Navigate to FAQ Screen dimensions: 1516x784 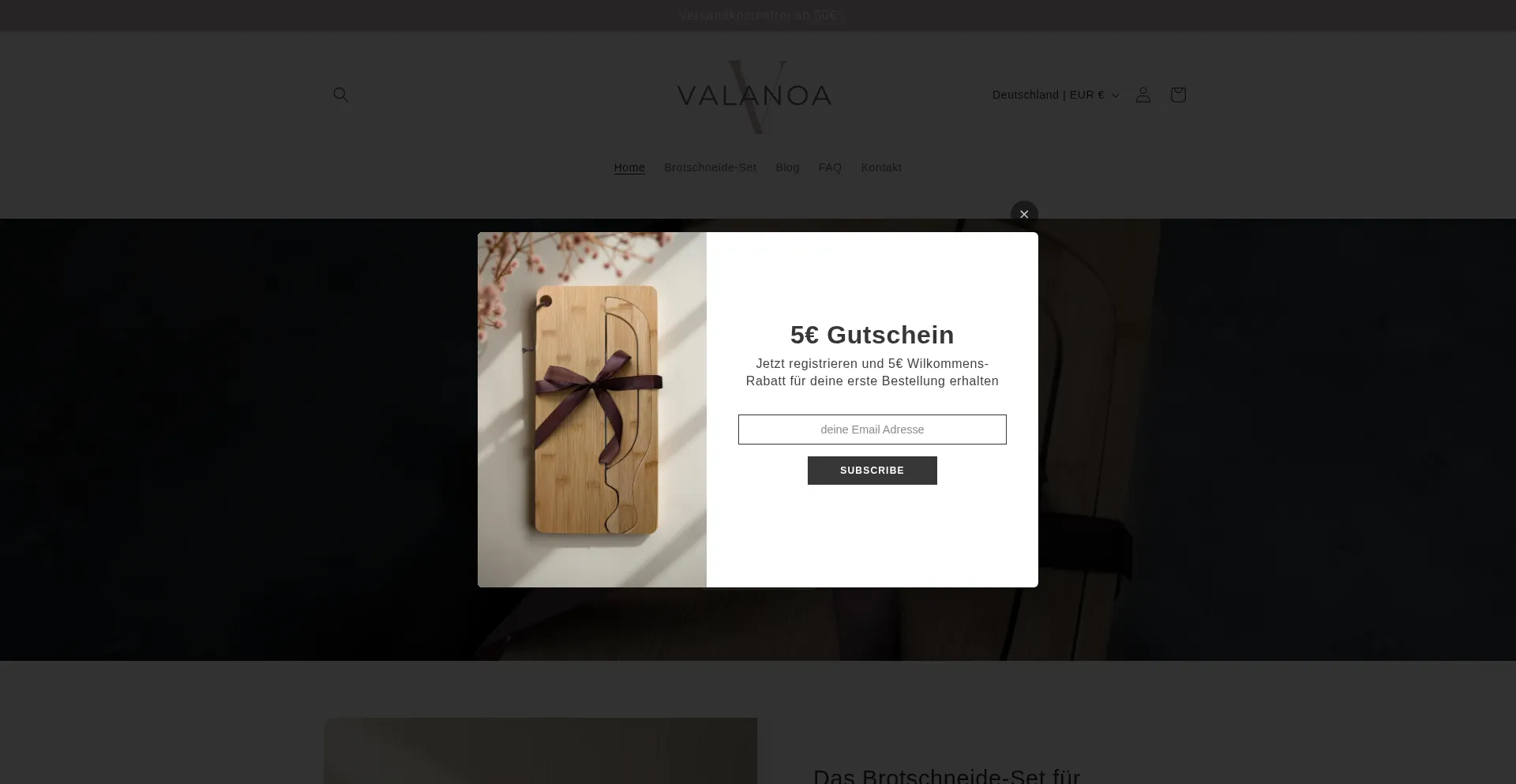[830, 167]
